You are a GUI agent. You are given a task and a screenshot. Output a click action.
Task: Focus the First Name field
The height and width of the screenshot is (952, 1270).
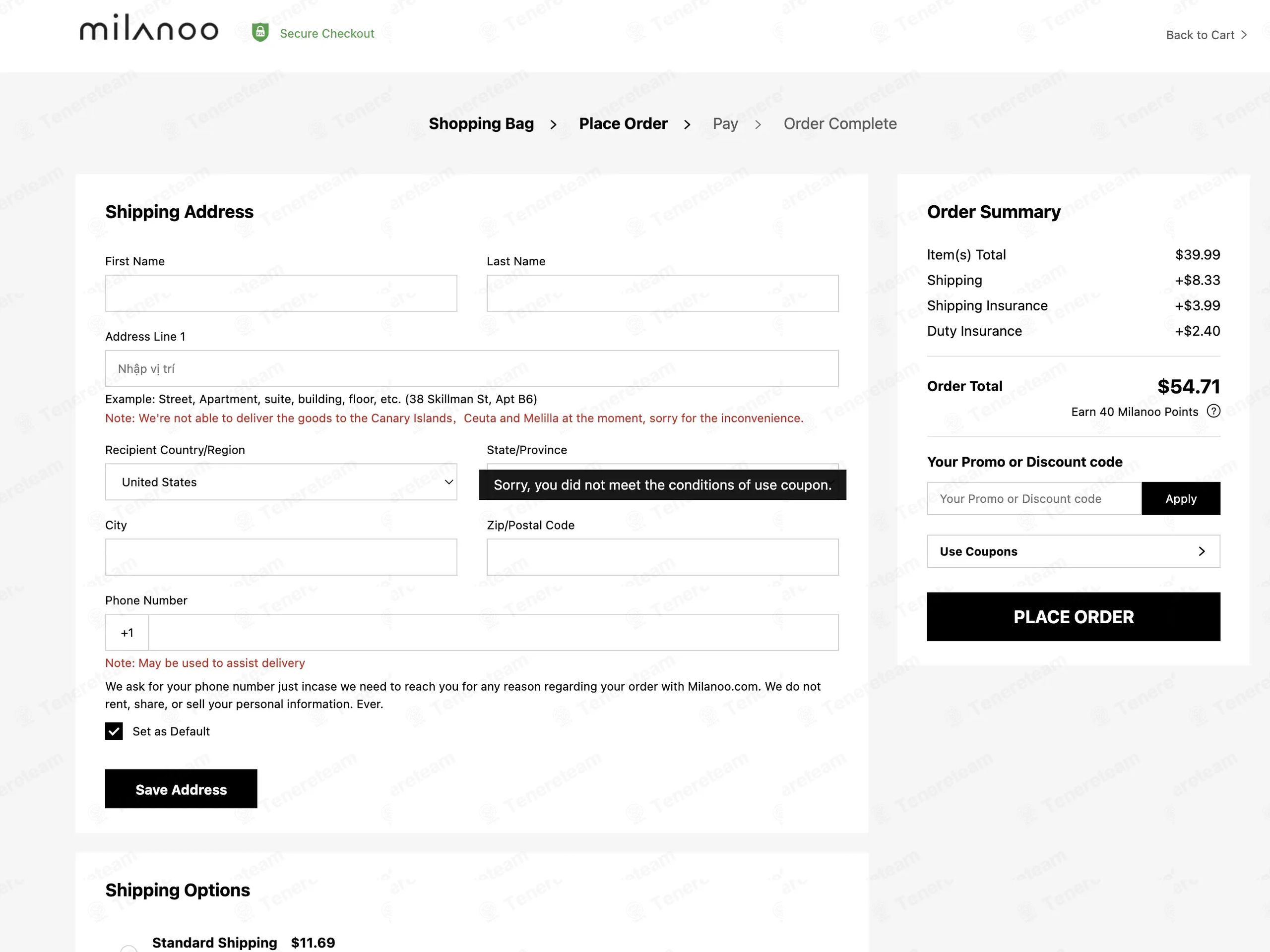(x=281, y=293)
